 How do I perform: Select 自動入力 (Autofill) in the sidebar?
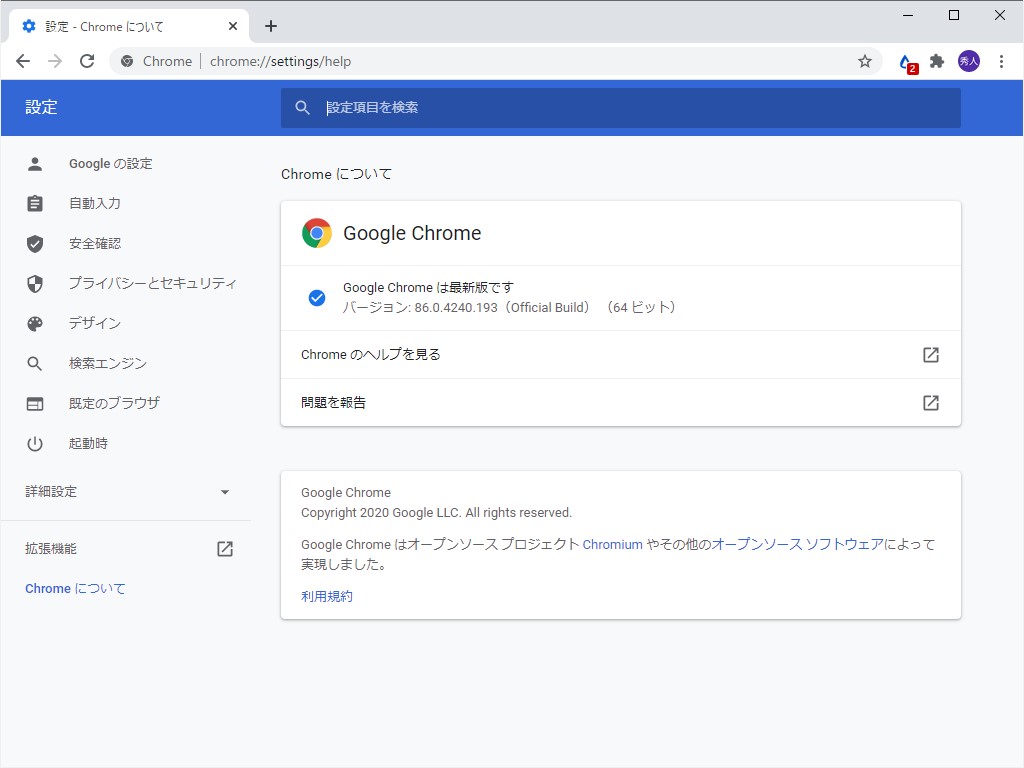[x=95, y=203]
